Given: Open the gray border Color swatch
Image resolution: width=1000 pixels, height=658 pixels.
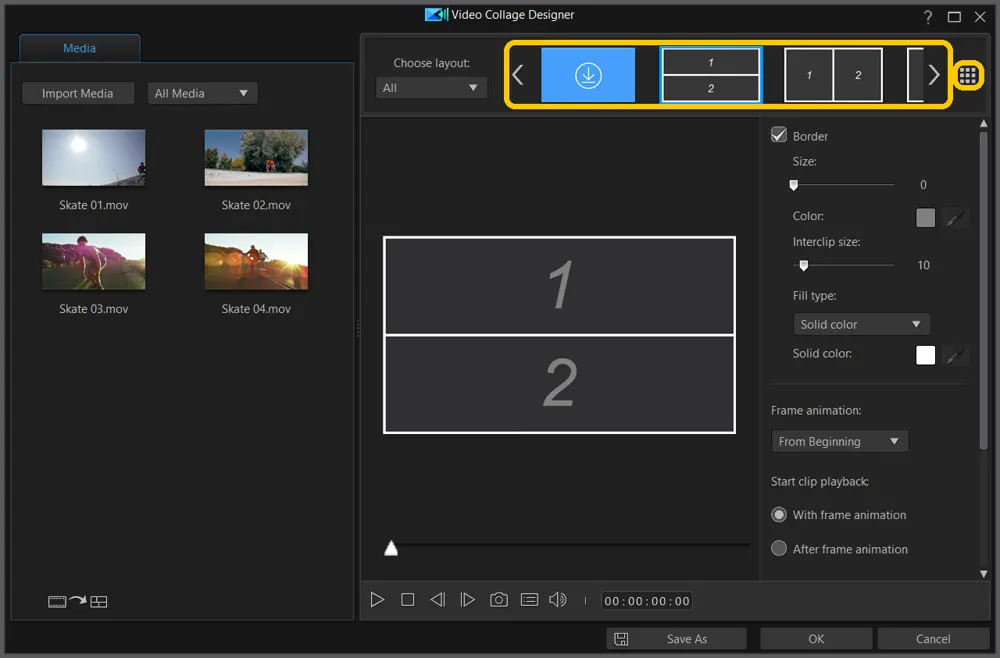Looking at the screenshot, I should 925,218.
